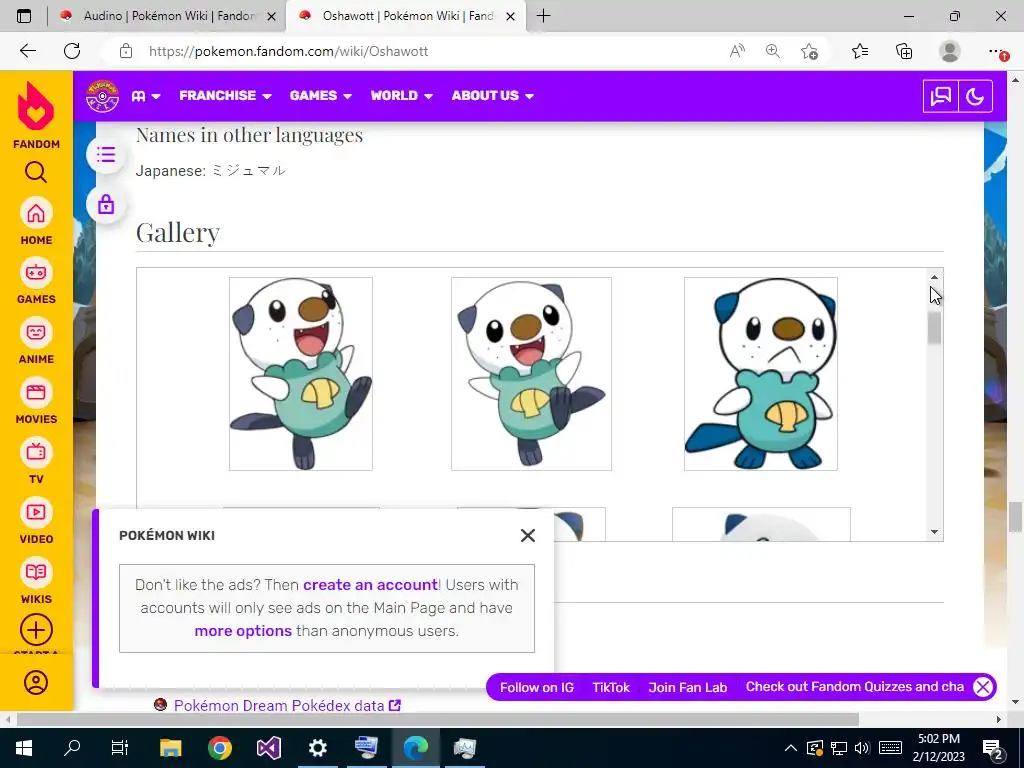The image size is (1024, 768).
Task: Click the page lock icon
Action: (x=106, y=204)
